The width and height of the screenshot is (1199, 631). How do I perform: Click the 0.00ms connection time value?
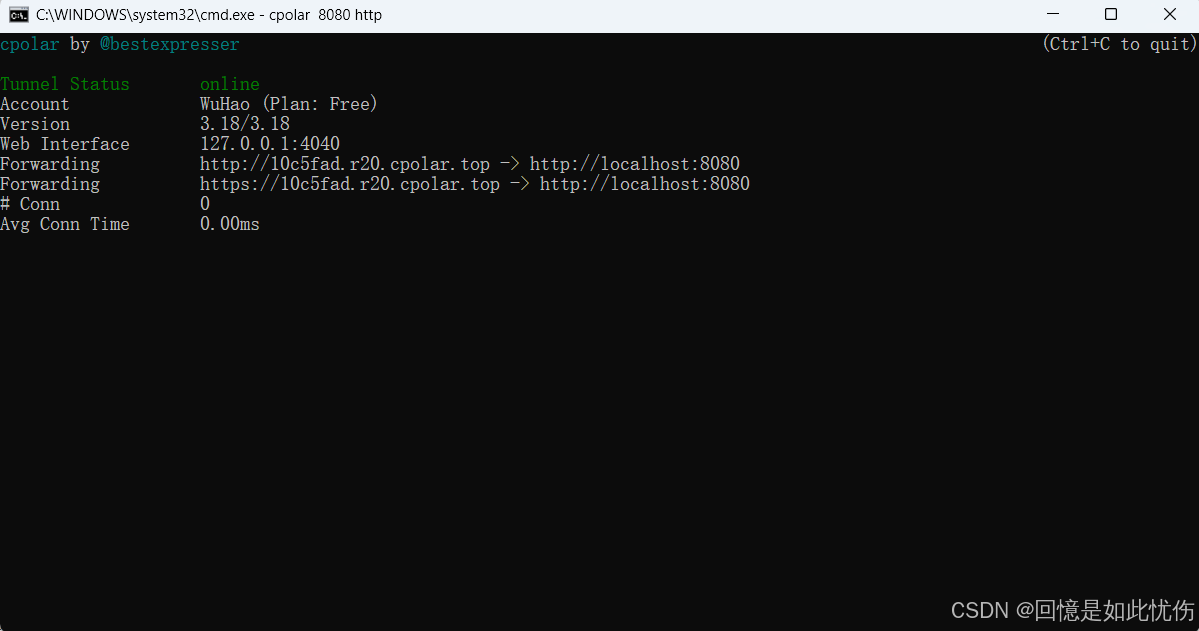click(x=230, y=224)
